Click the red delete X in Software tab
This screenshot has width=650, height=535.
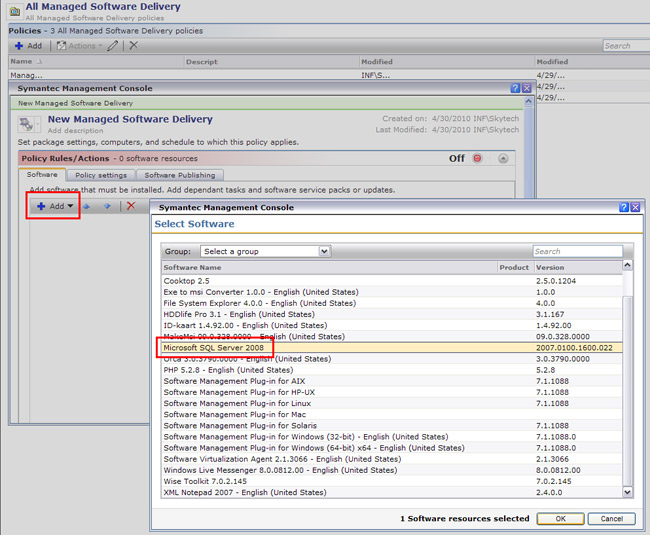click(x=131, y=206)
